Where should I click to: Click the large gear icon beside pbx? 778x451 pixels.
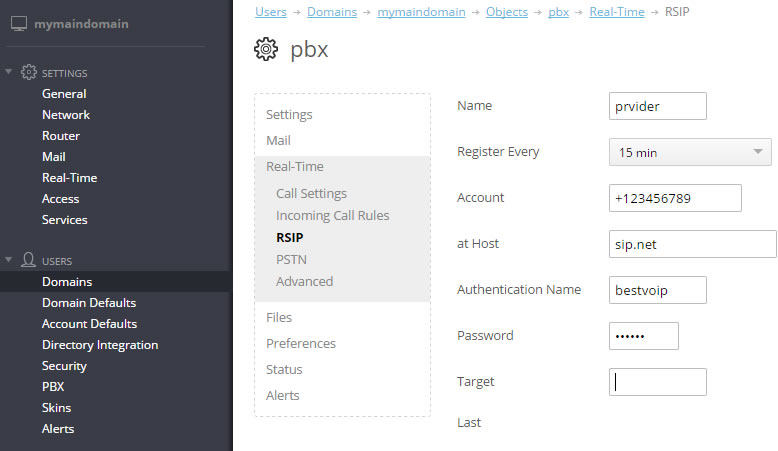tap(266, 49)
